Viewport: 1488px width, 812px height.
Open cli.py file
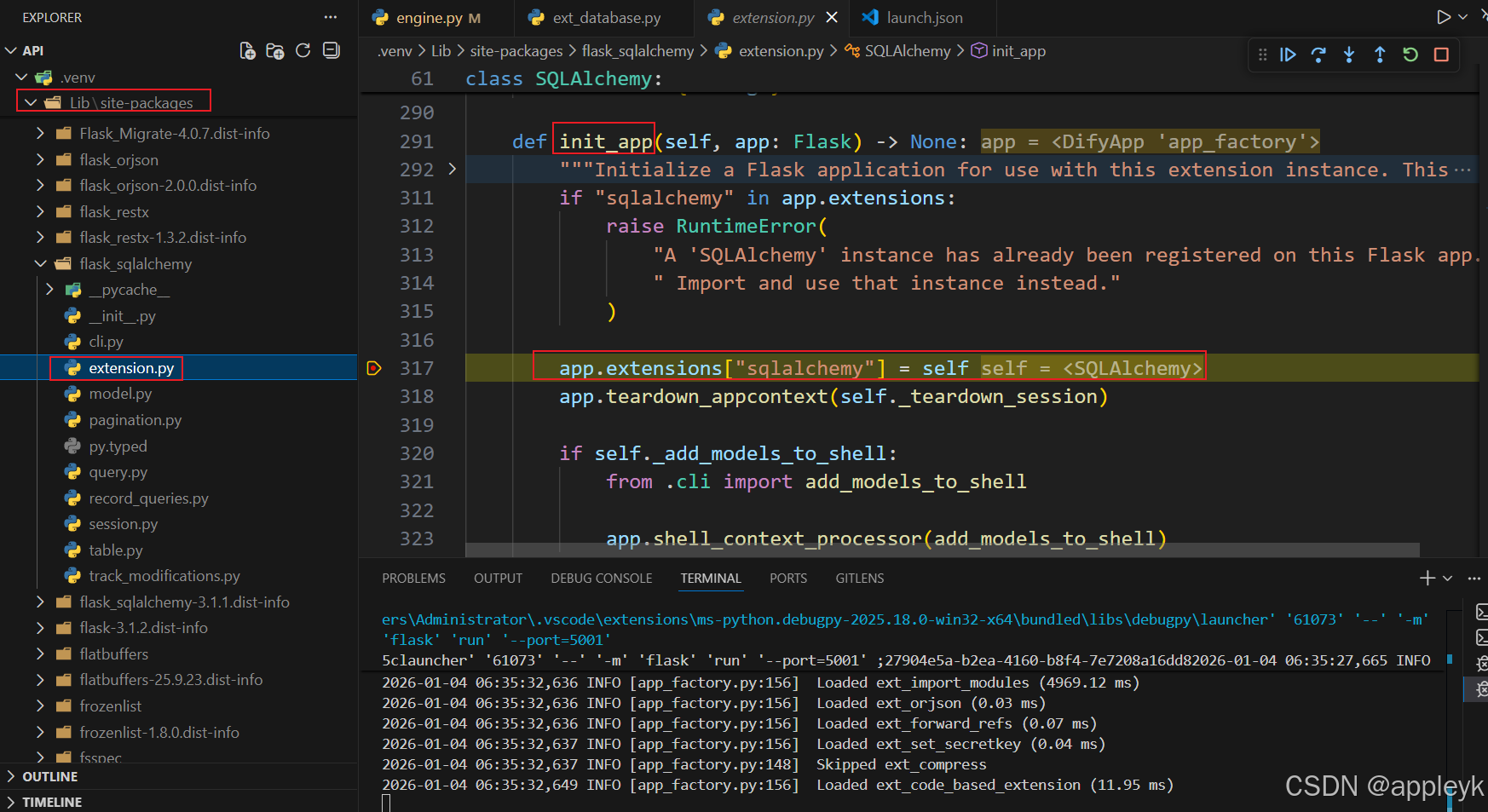[x=106, y=342]
